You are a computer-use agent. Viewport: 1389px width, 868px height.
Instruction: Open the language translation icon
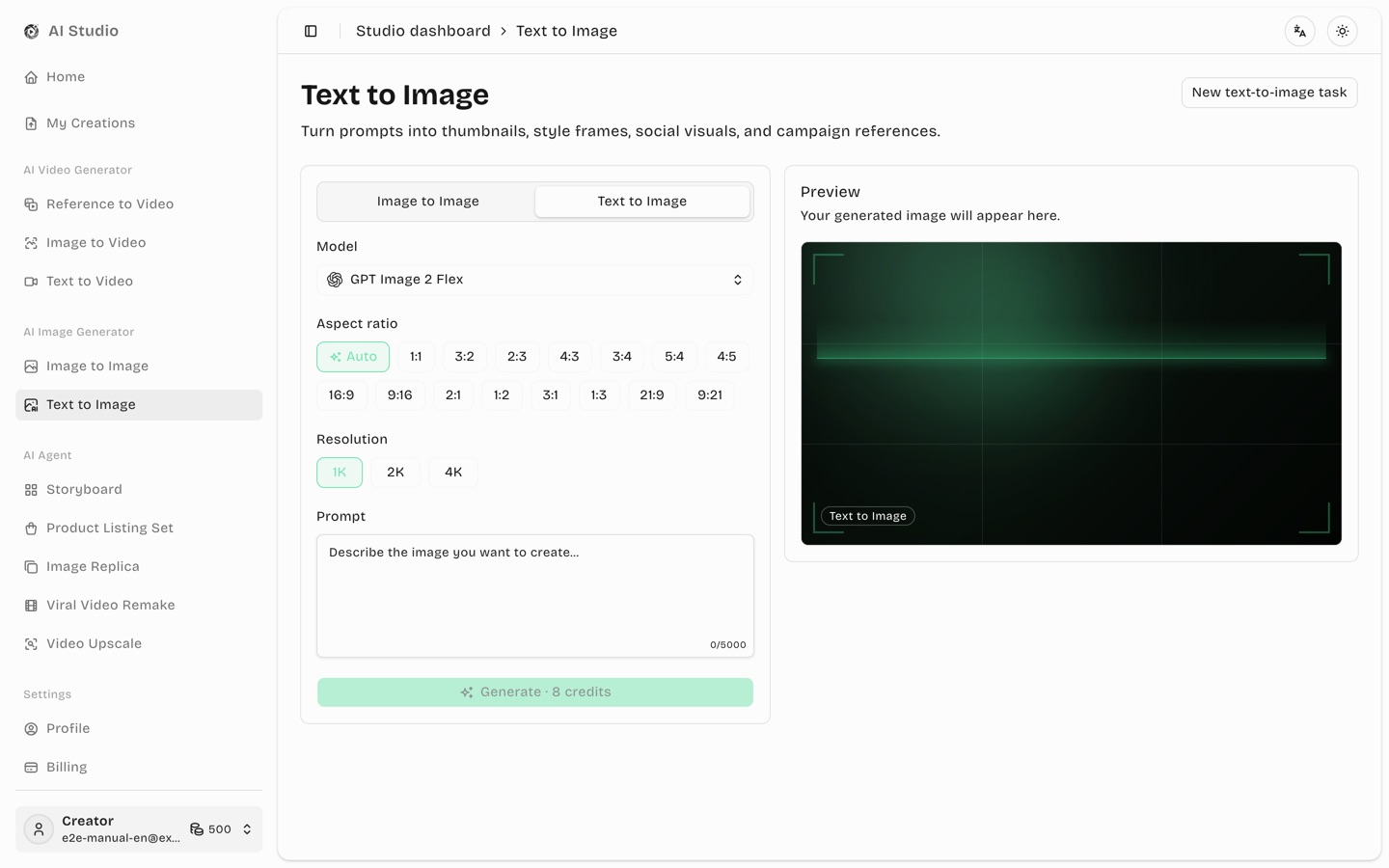coord(1300,31)
